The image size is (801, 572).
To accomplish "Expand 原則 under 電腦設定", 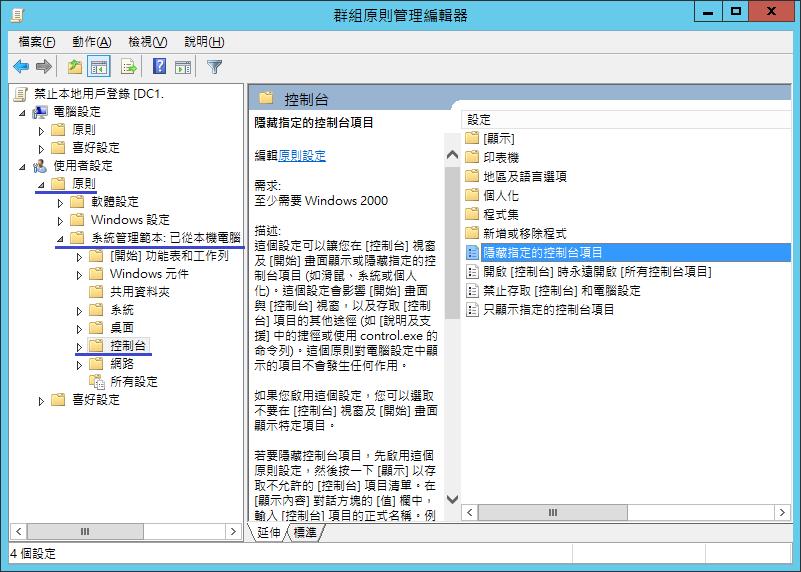I will tap(41, 131).
